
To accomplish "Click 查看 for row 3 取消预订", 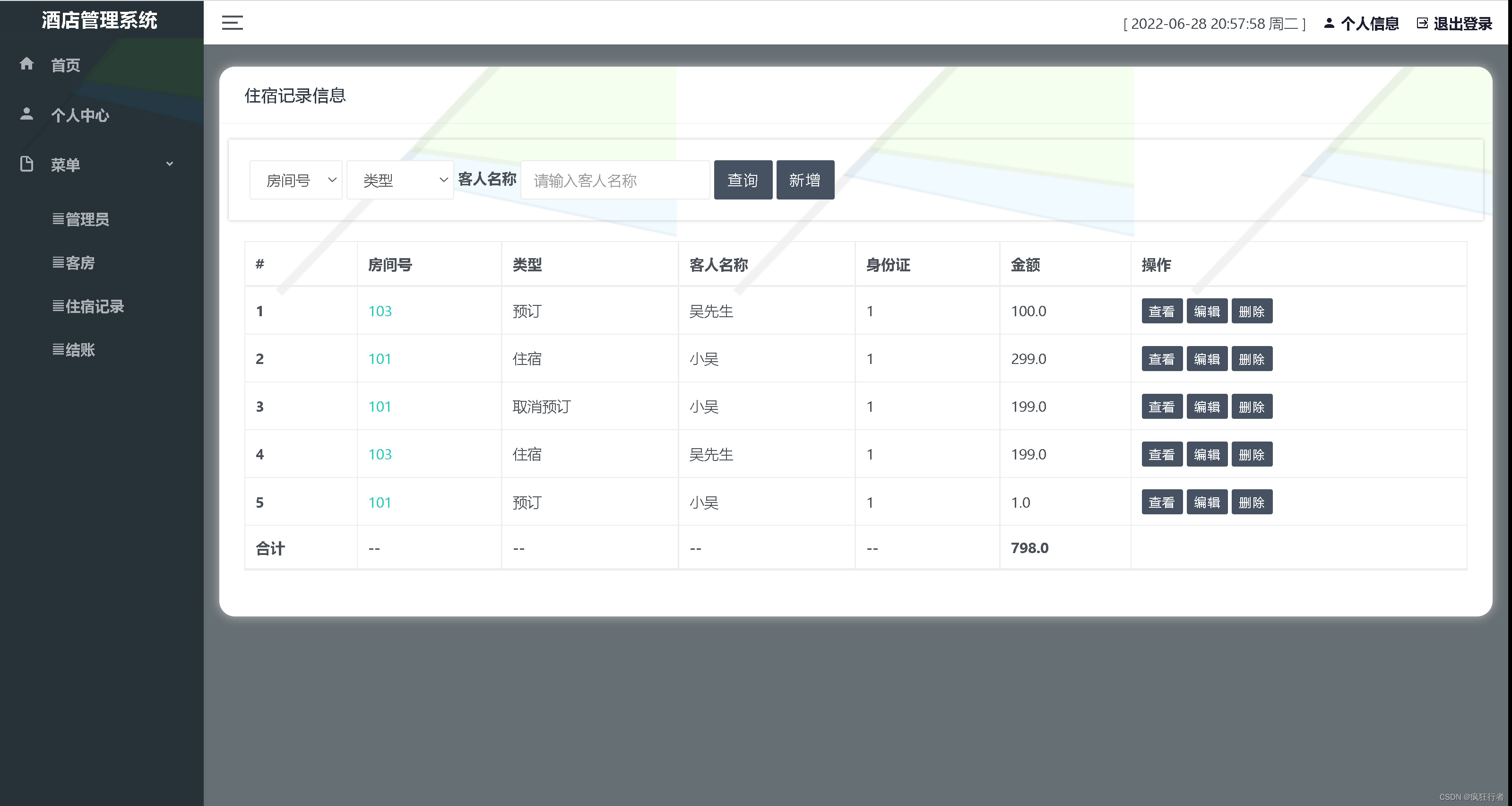I will (1162, 406).
